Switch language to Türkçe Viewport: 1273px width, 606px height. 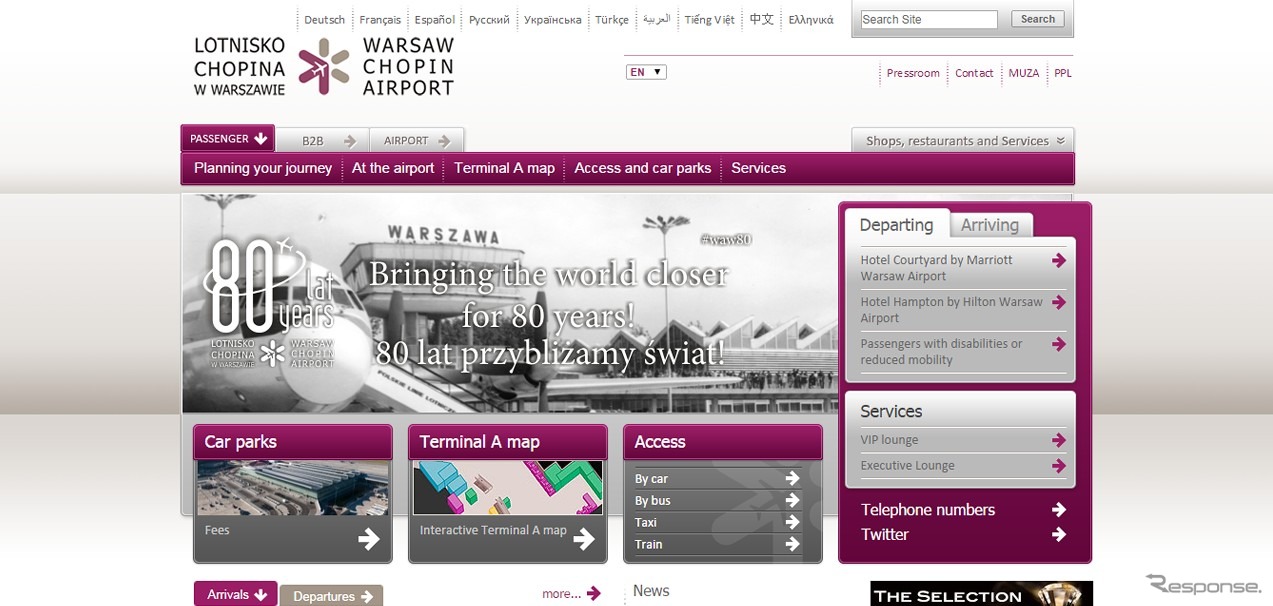[612, 20]
